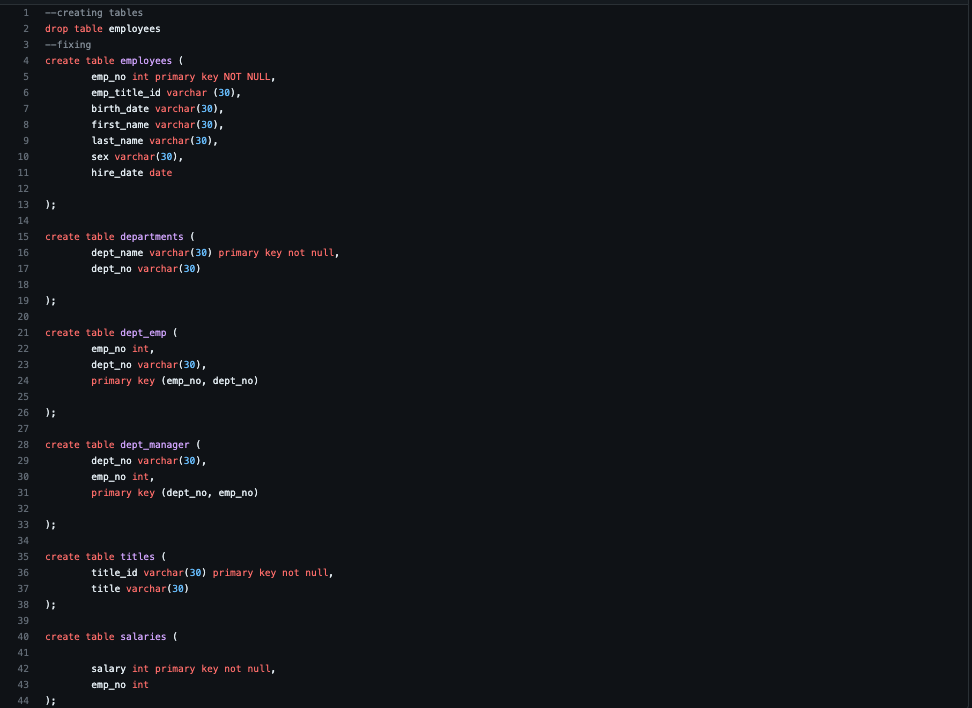Screen dimensions: 972x708
Task: Select the departments table name on line 15
Action: (151, 236)
